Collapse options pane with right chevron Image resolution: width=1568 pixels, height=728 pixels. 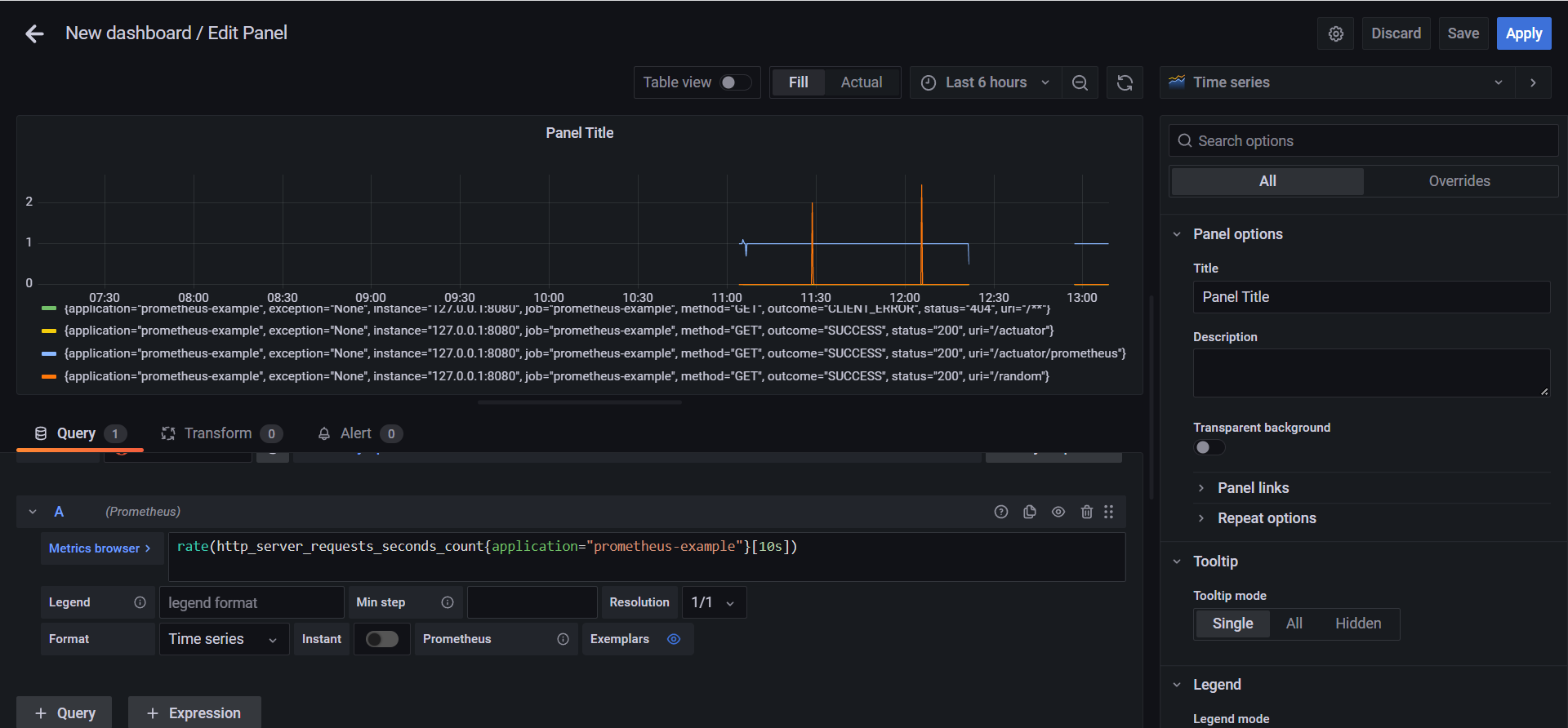click(1533, 82)
